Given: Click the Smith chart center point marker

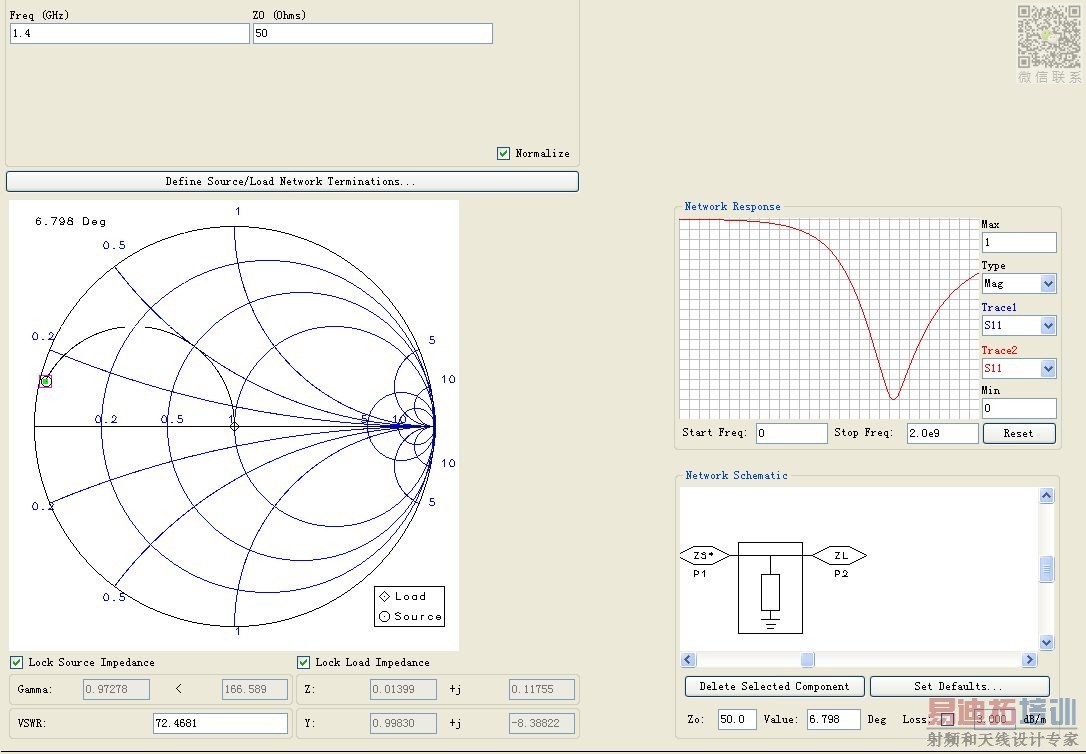Looking at the screenshot, I should click(x=235, y=426).
